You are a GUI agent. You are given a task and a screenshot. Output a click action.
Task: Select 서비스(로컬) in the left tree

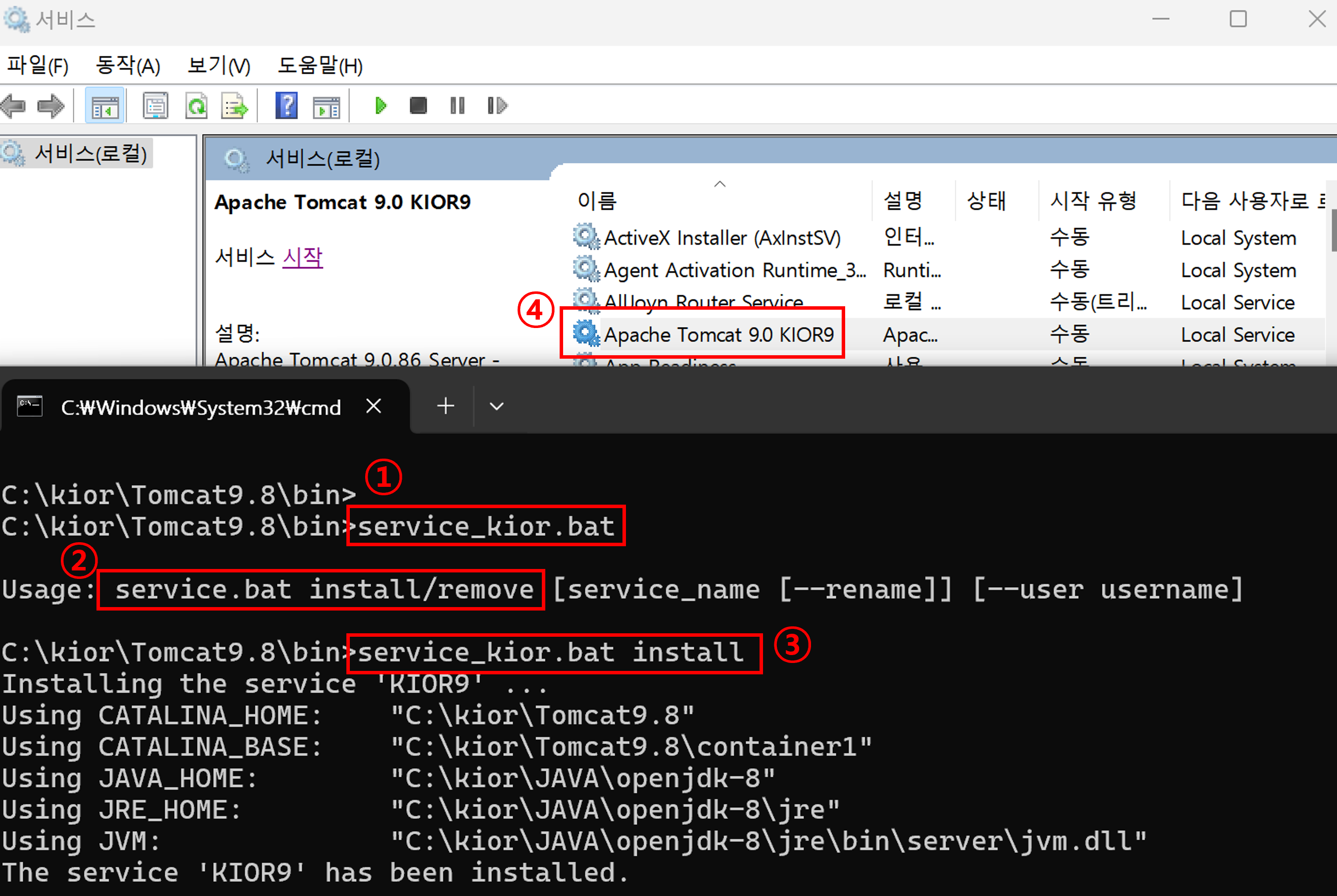[90, 154]
